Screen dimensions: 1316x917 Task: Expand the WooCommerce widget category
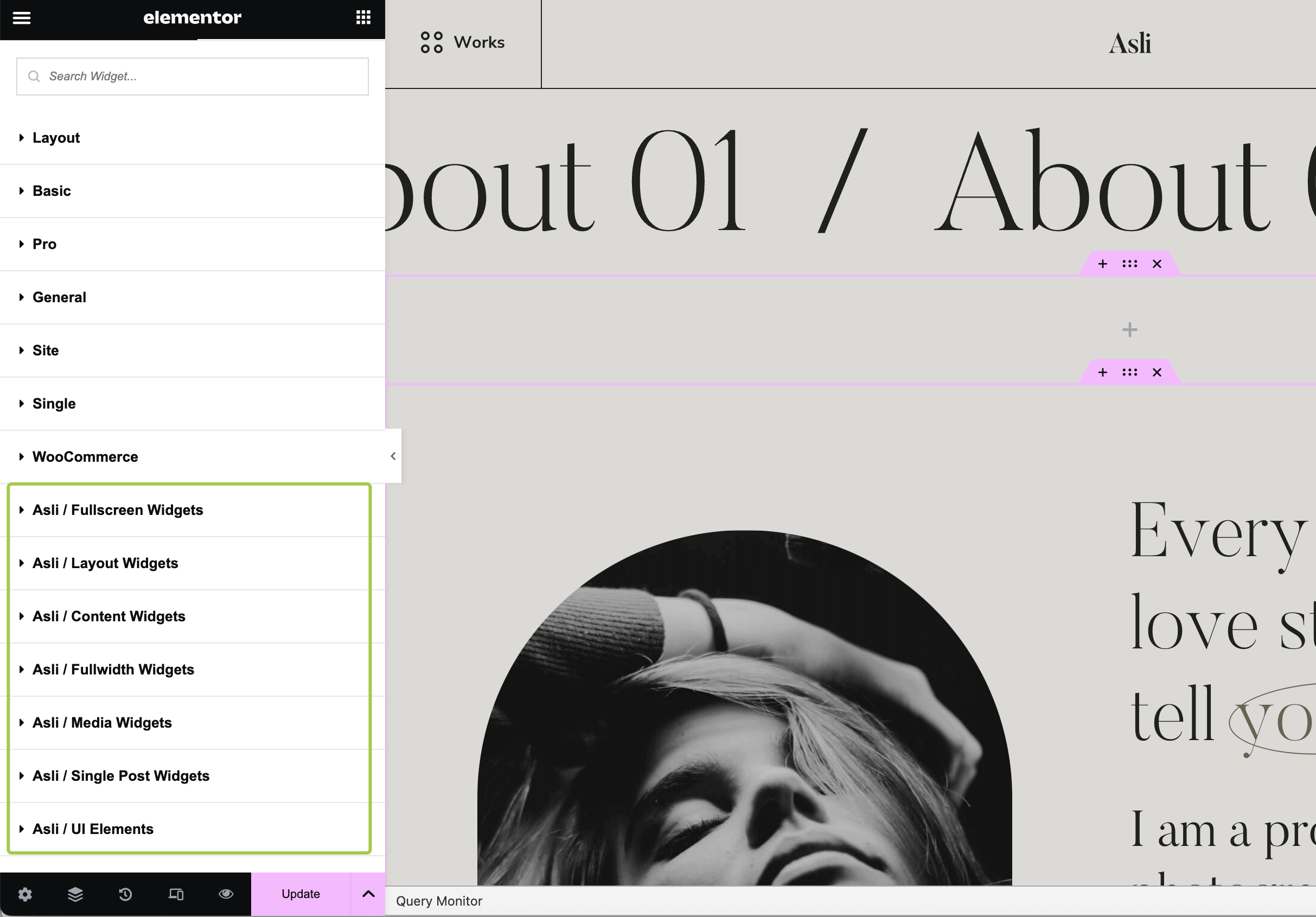click(x=85, y=457)
